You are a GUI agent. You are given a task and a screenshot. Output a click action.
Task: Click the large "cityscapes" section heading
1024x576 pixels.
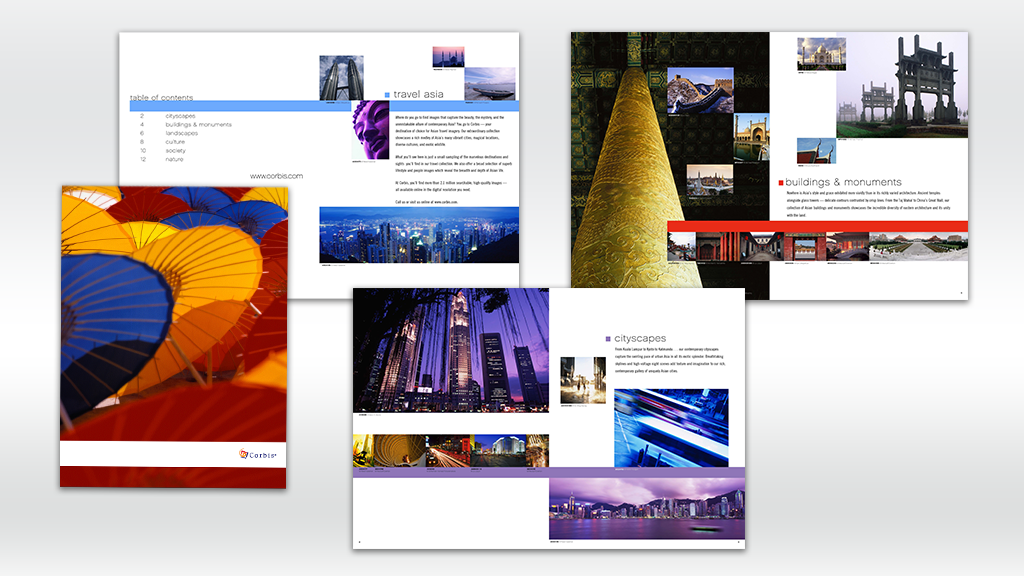640,338
